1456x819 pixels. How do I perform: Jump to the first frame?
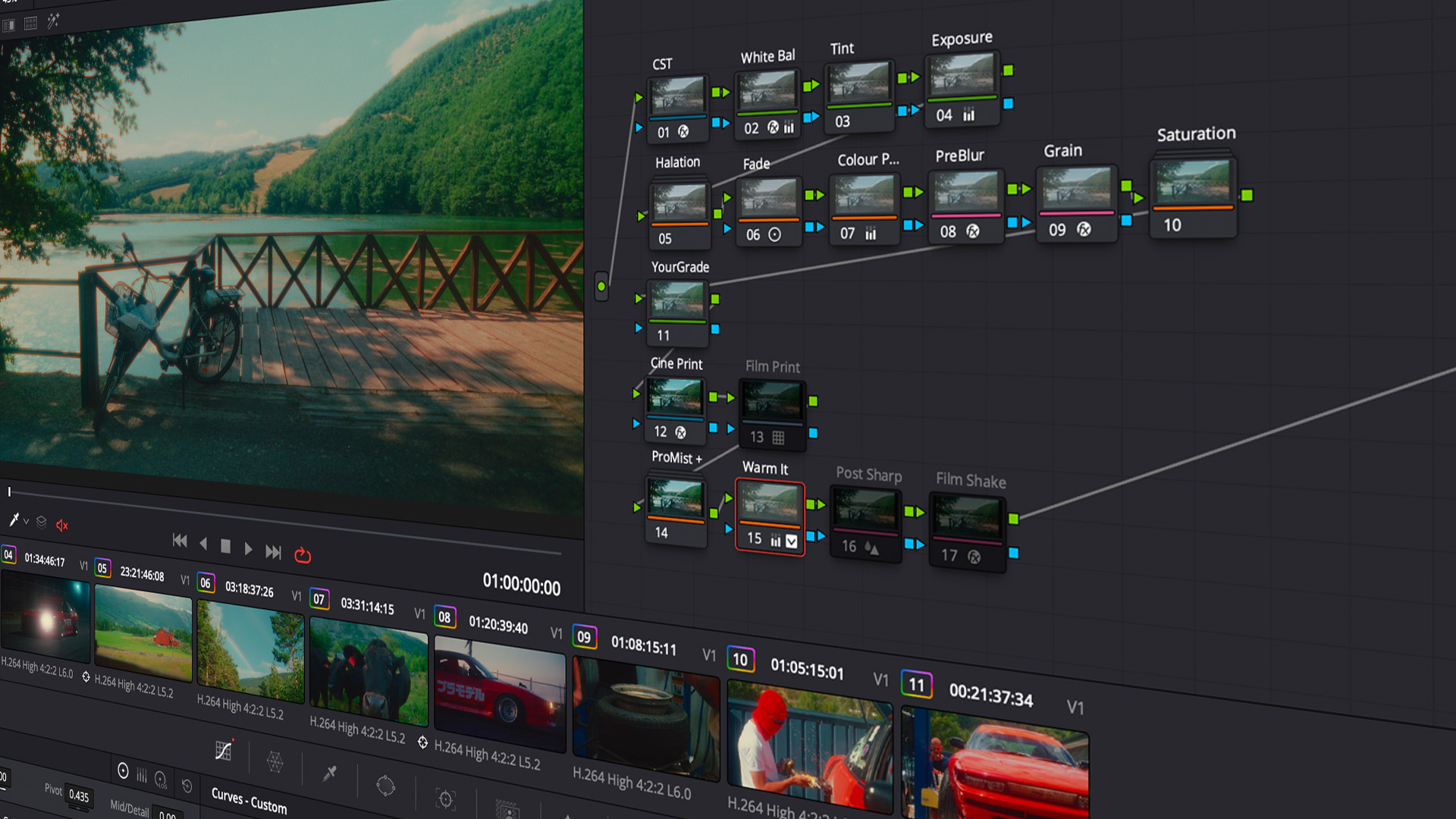pyautogui.click(x=180, y=541)
